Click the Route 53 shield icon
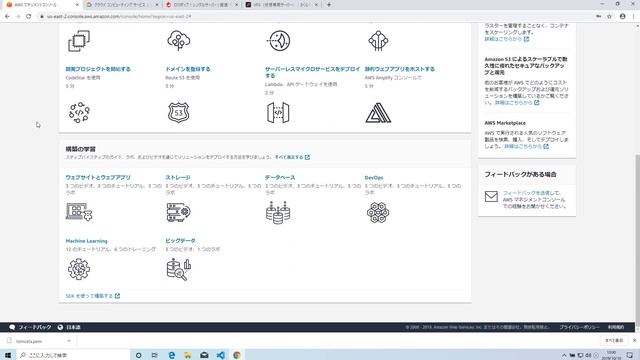This screenshot has height=360, width=640. point(178,112)
